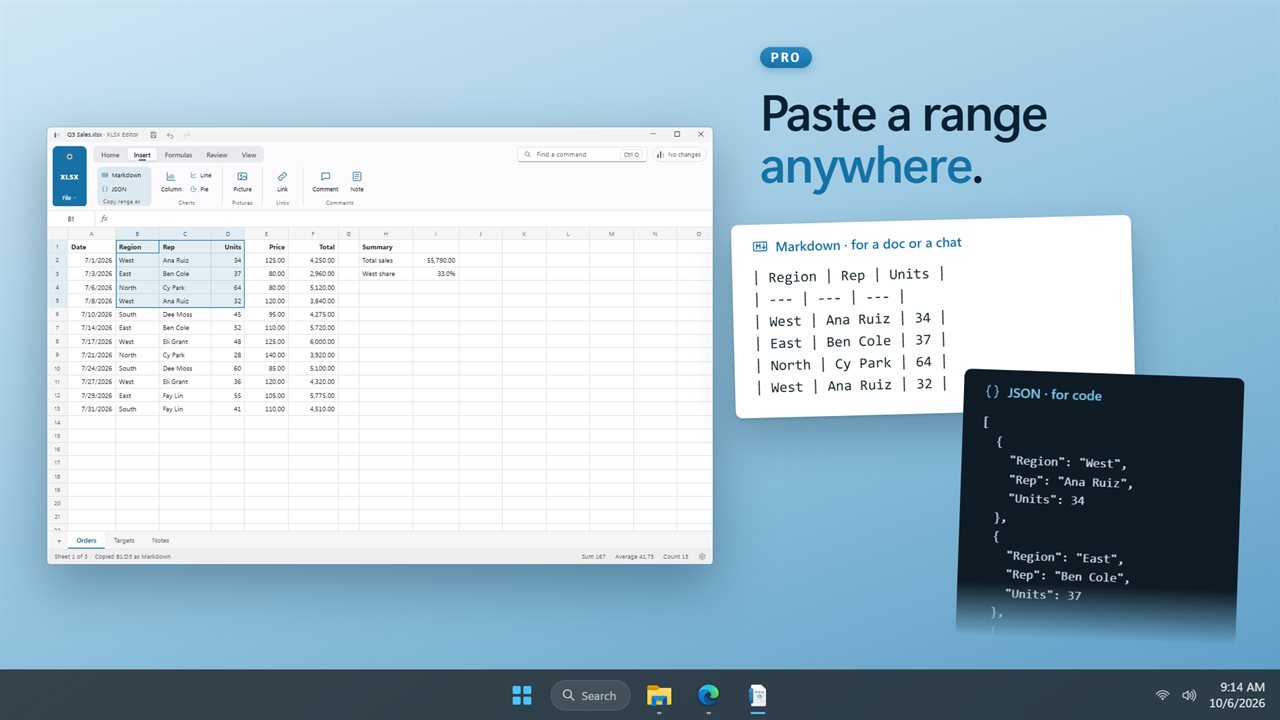Viewport: 1280px width, 720px height.
Task: Open File Explorer from the taskbar
Action: point(659,695)
